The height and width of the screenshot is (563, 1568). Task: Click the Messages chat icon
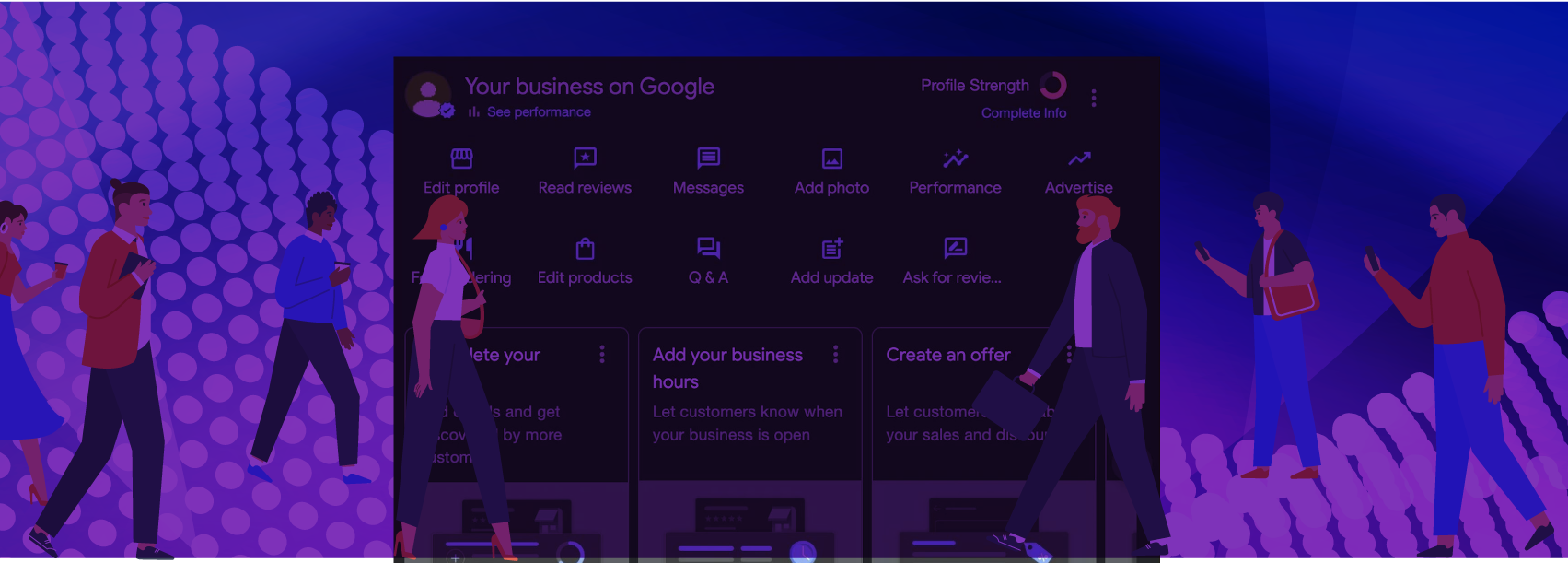[x=709, y=158]
